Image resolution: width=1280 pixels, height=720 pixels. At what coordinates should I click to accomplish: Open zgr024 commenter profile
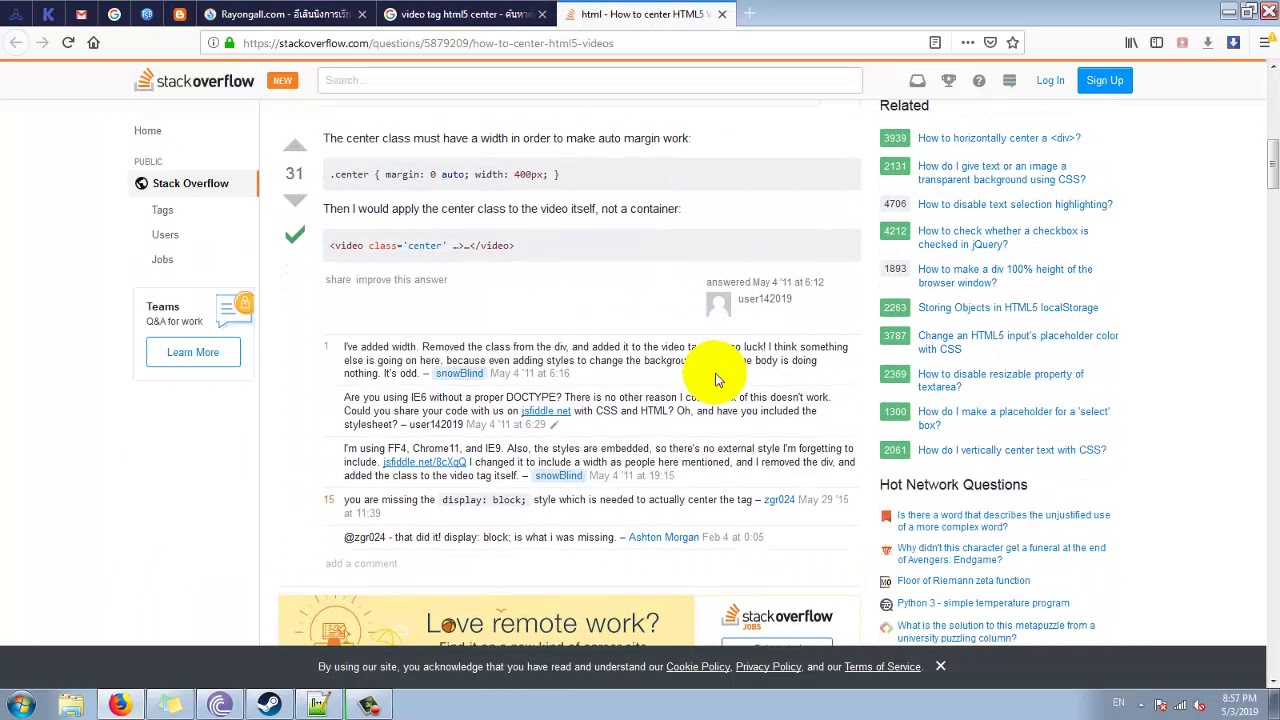tap(779, 500)
